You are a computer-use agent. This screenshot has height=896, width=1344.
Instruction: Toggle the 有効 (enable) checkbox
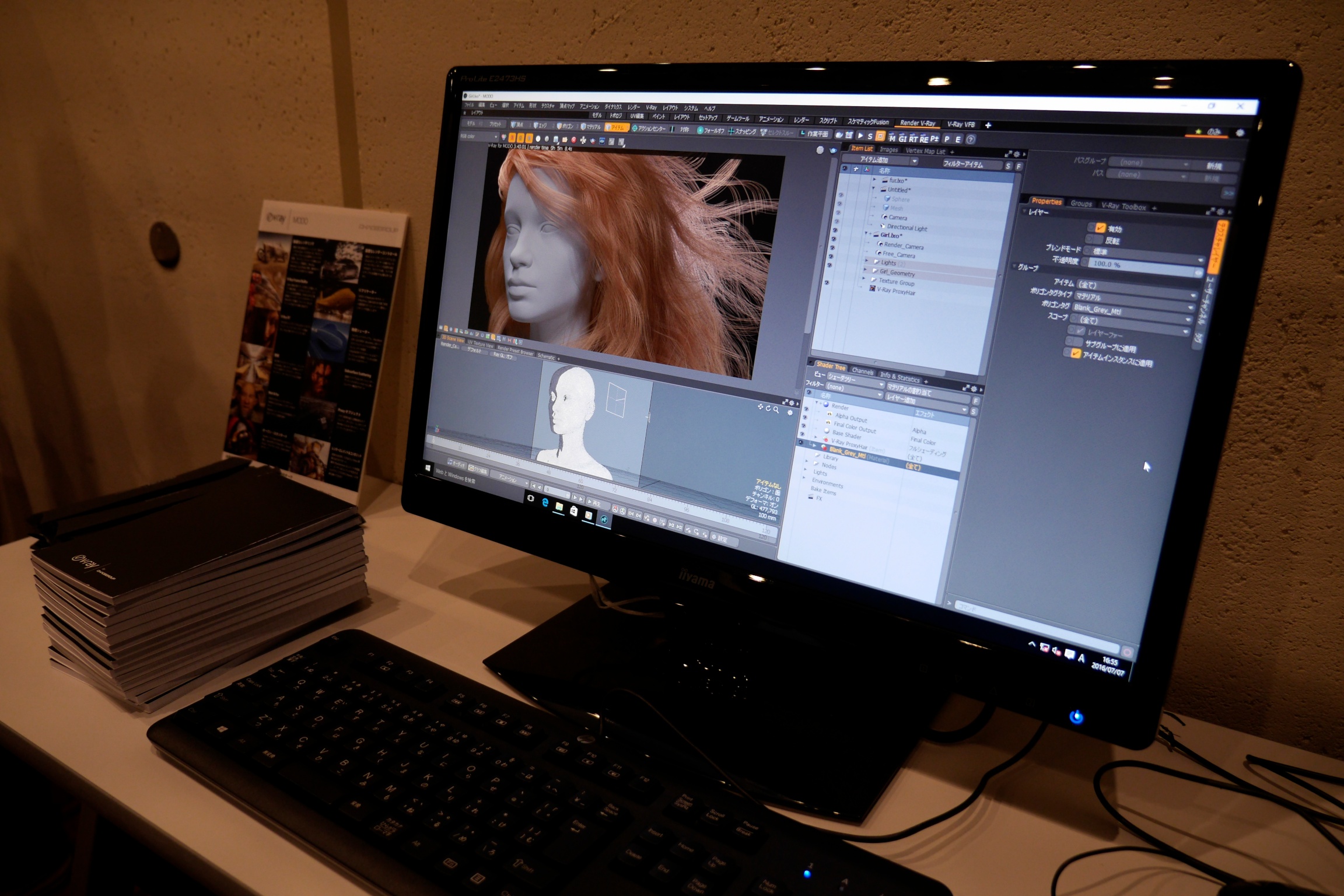pyautogui.click(x=1100, y=228)
